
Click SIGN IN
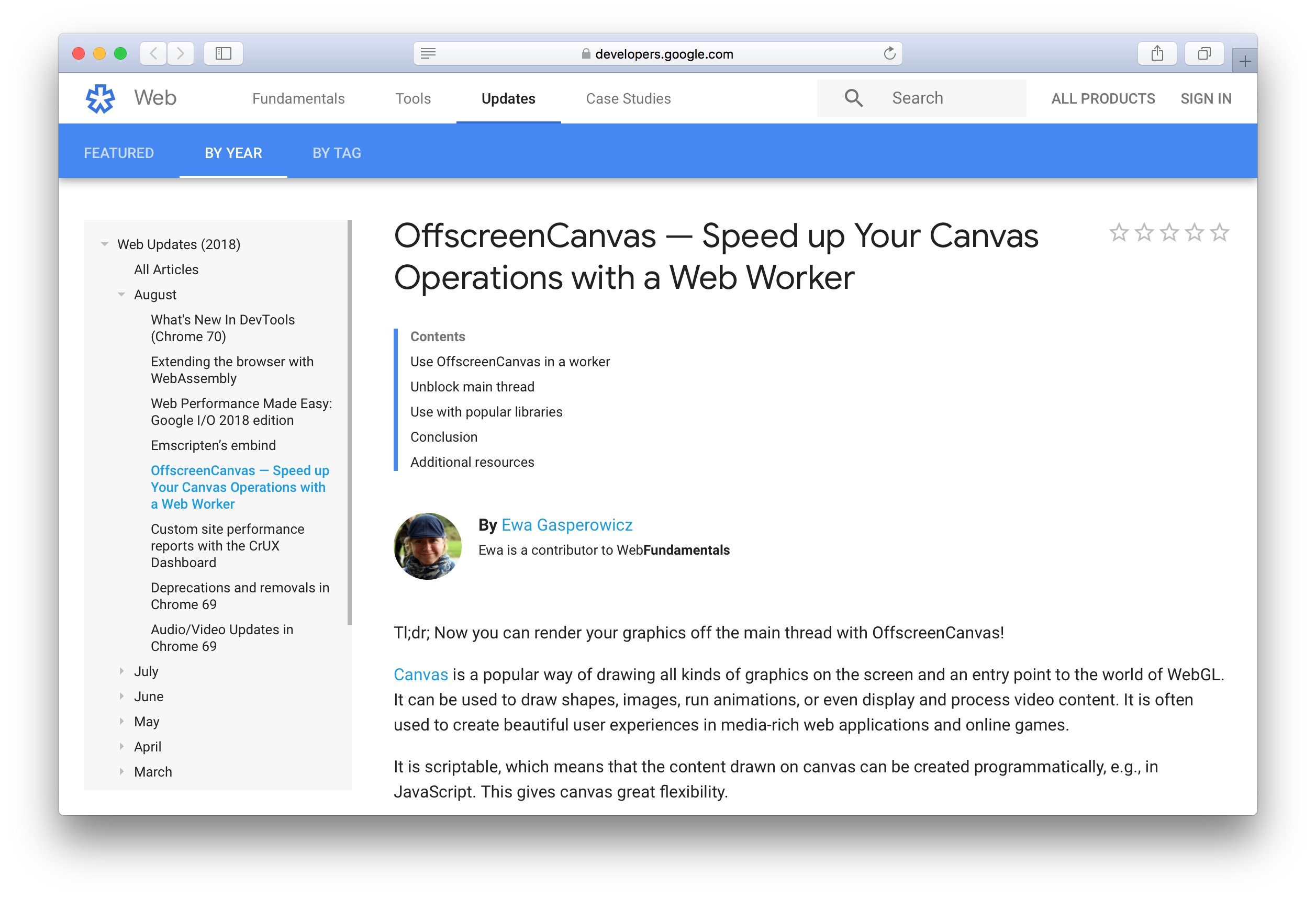tap(1206, 98)
